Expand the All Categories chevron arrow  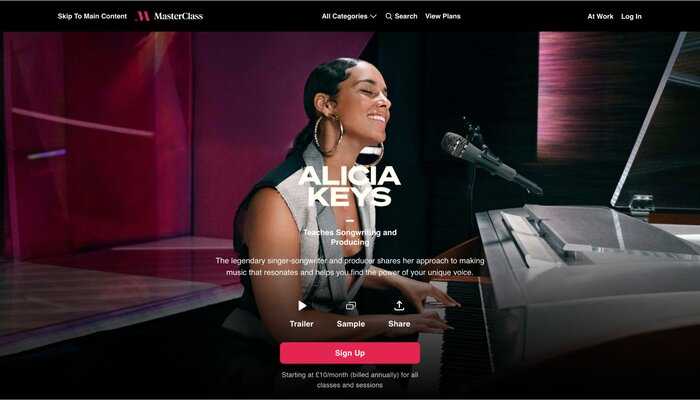coord(373,17)
